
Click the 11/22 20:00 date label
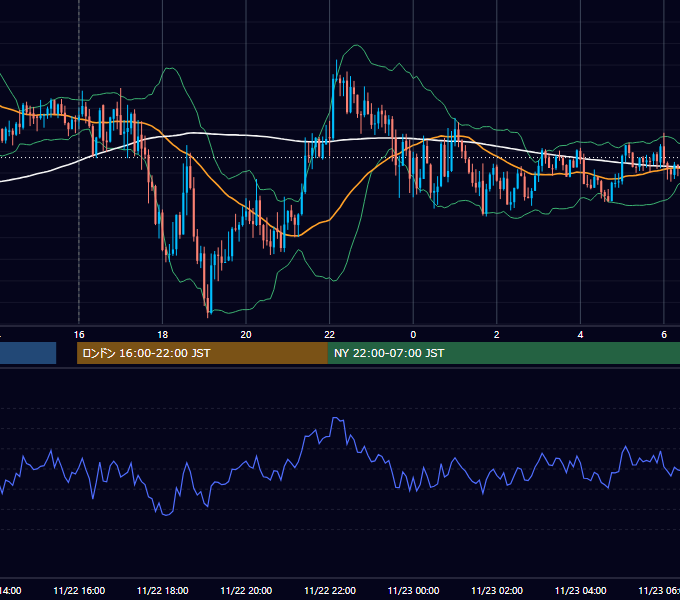pyautogui.click(x=246, y=590)
